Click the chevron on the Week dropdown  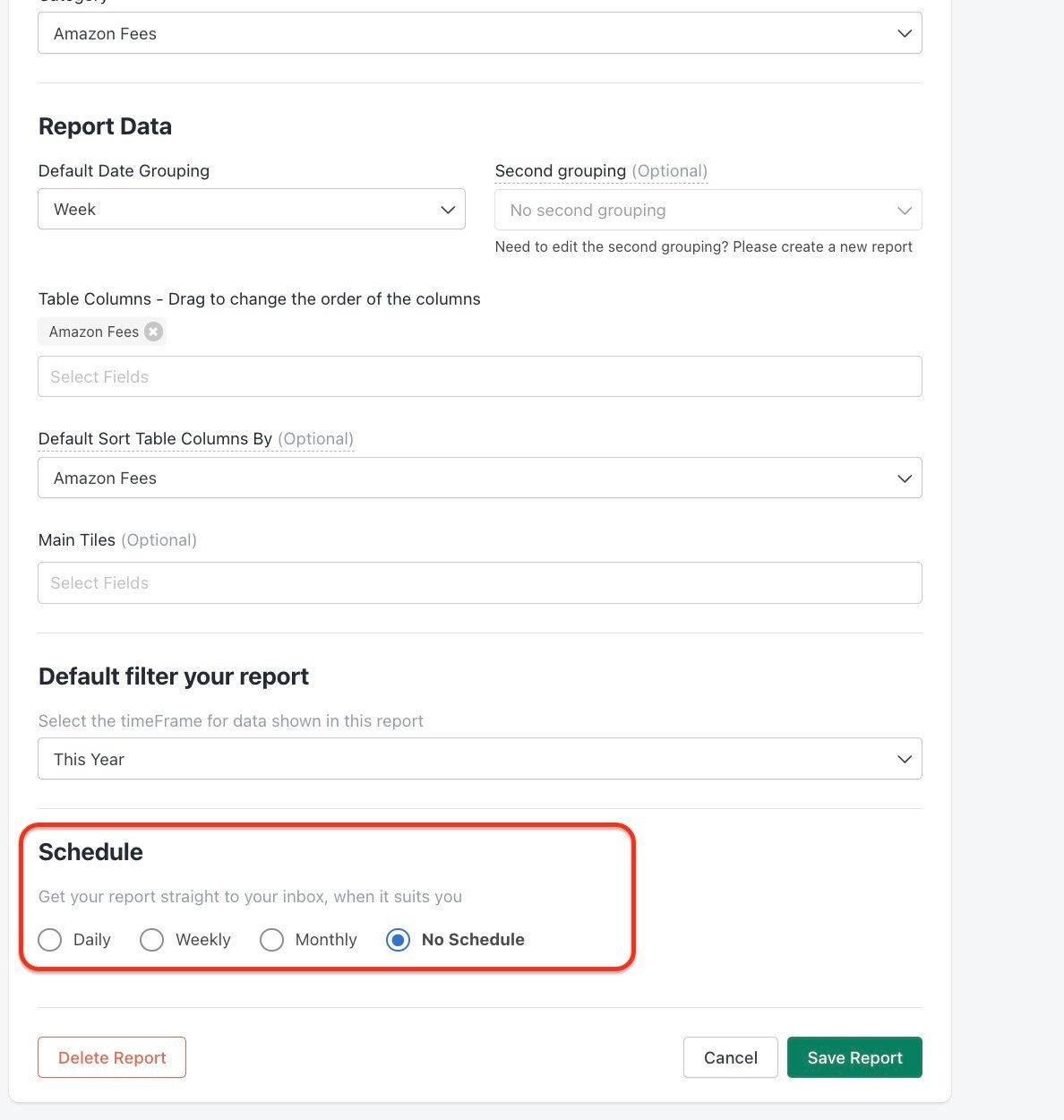point(448,210)
